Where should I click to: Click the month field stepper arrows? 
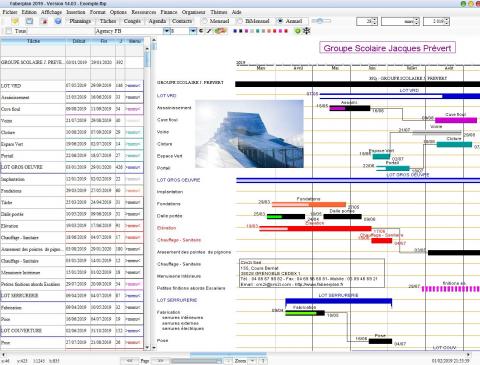click(x=416, y=21)
